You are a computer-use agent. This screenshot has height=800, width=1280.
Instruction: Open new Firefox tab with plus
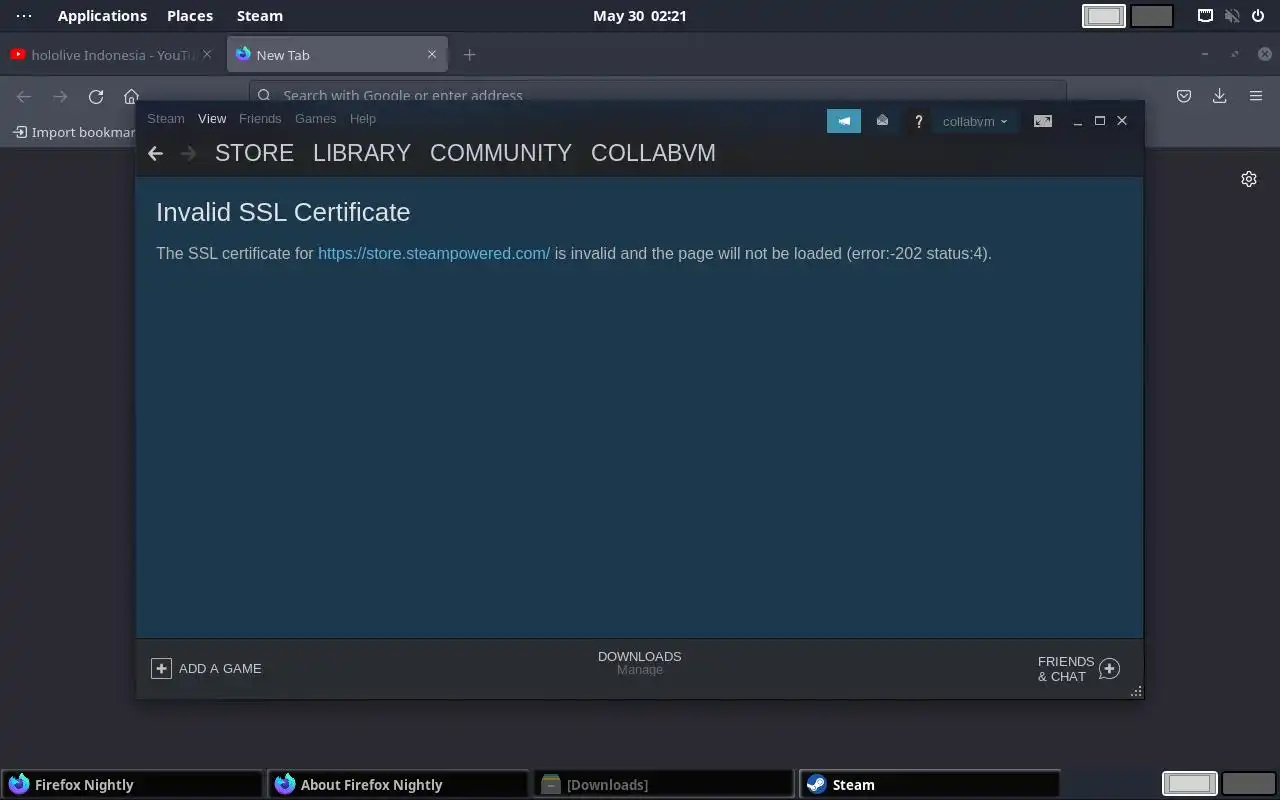[x=469, y=55]
